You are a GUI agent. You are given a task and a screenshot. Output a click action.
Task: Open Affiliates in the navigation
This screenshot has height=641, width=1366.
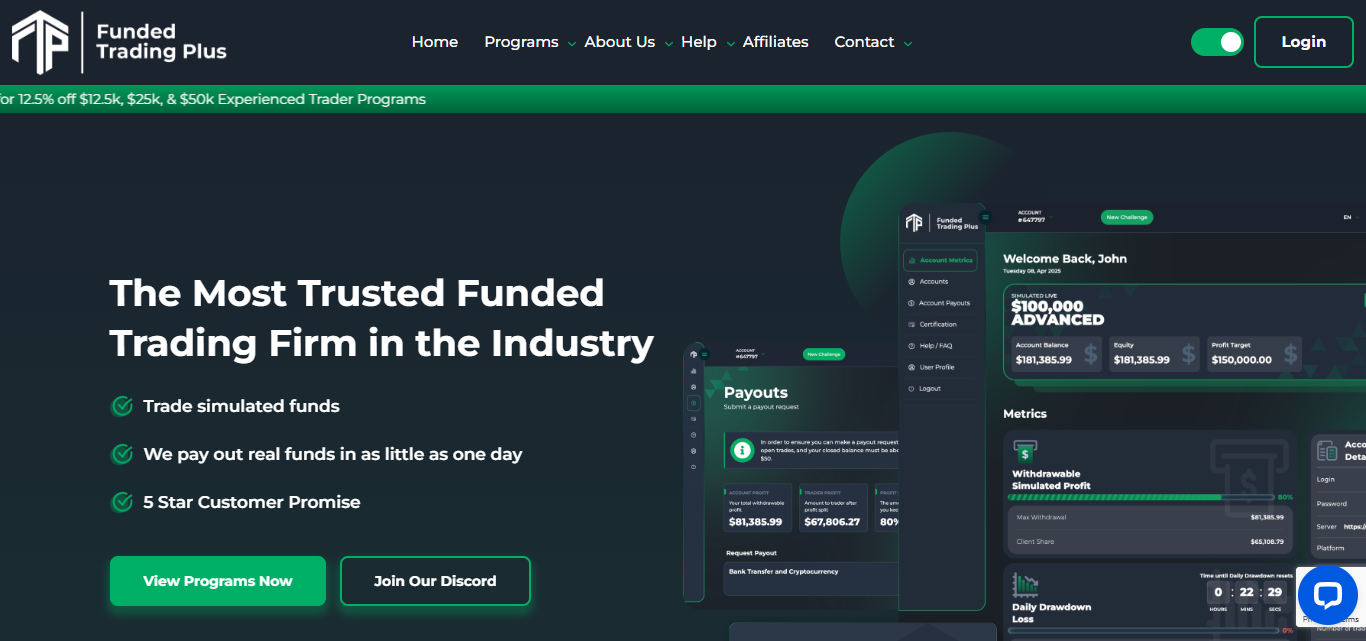(x=776, y=42)
